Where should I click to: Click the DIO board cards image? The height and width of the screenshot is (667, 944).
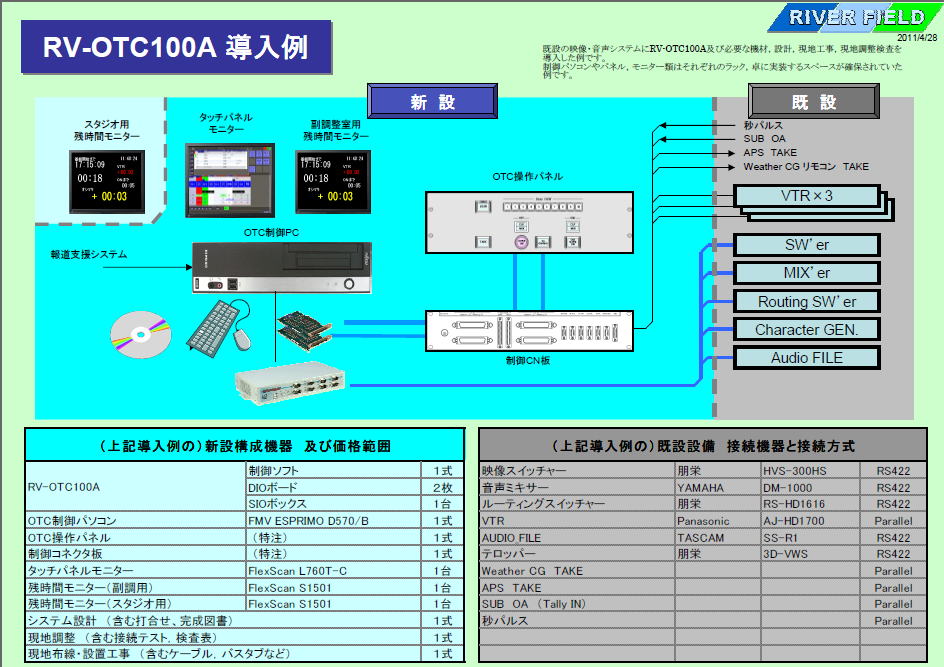304,330
